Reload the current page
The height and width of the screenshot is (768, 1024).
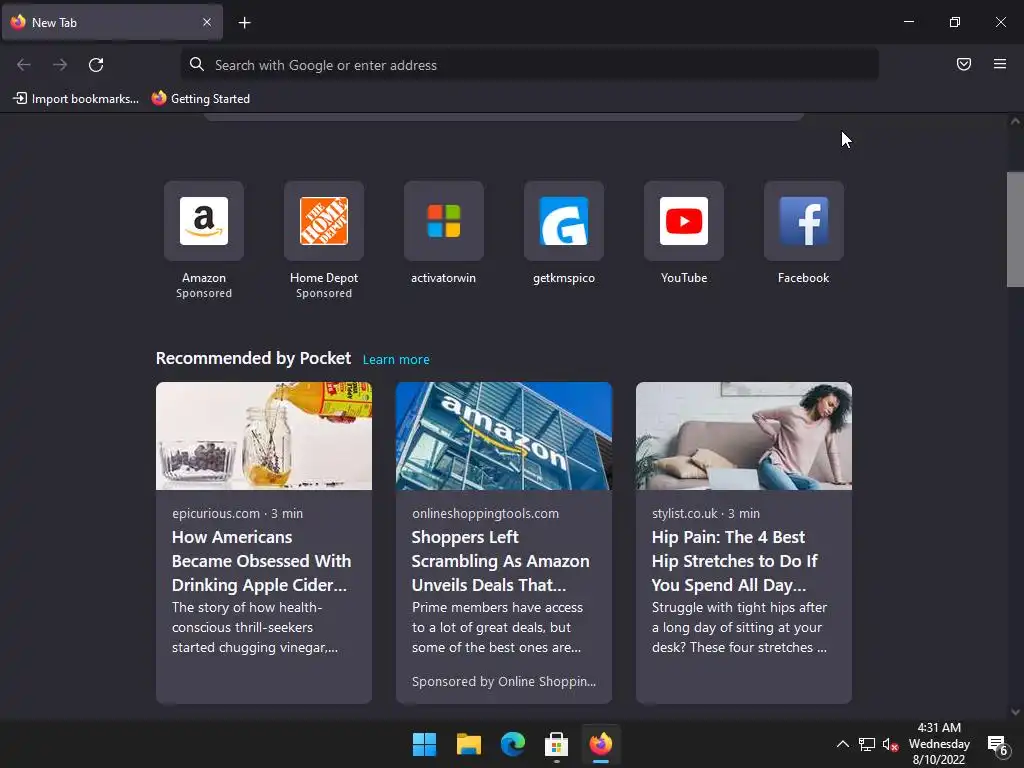coord(96,65)
